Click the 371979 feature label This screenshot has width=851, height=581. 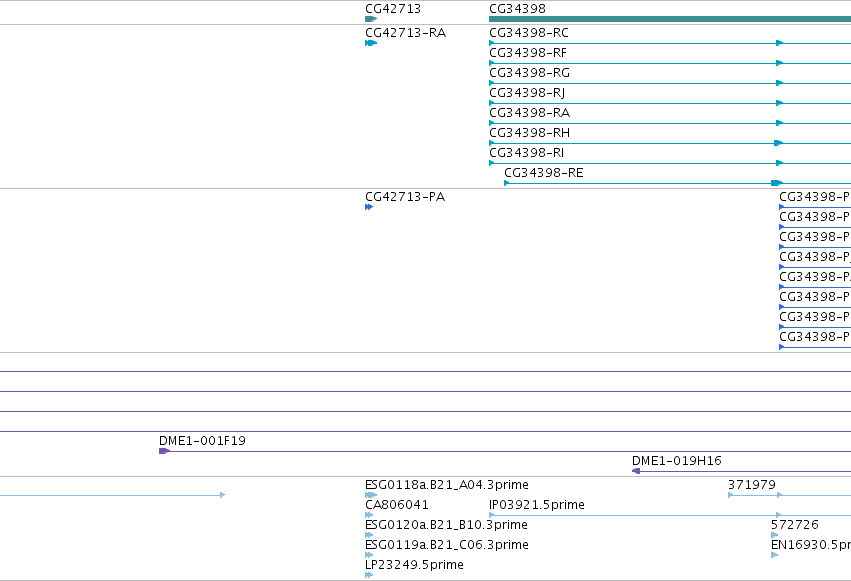point(752,485)
